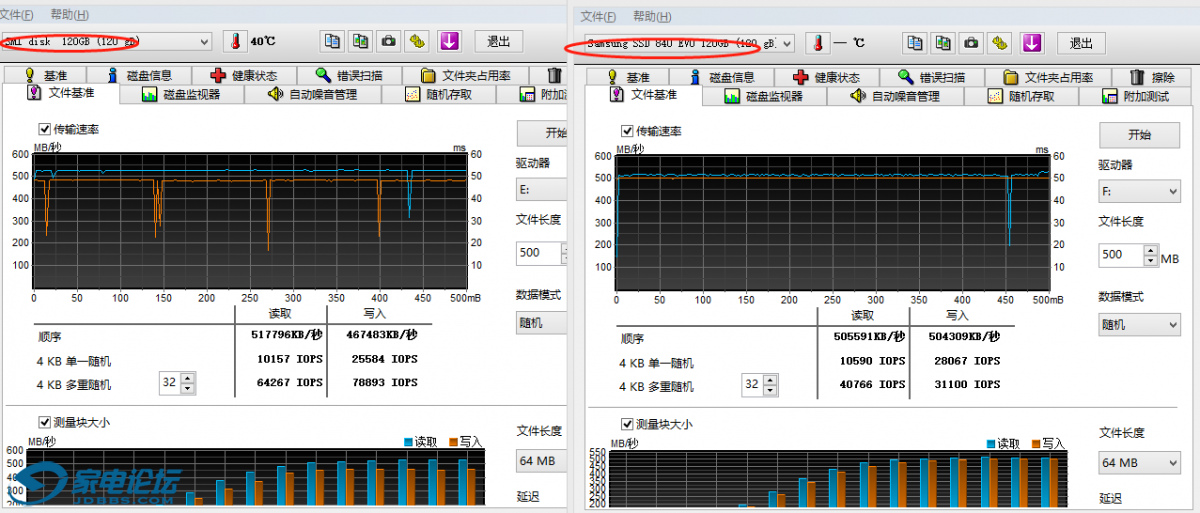Copy screenshot icon in right window toolbar

pos(943,43)
